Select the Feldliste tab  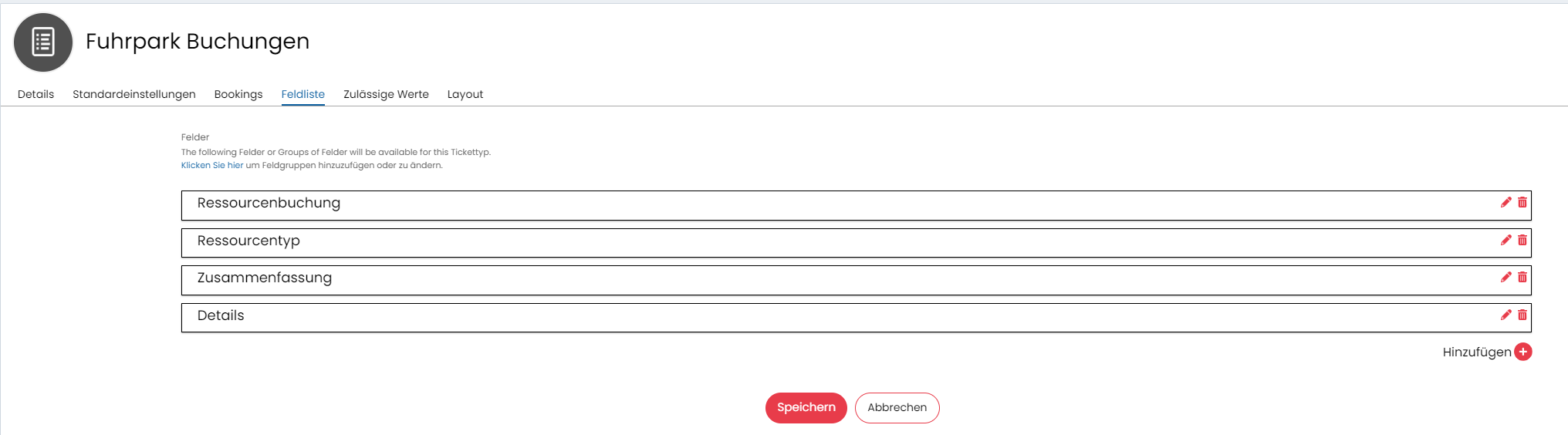302,95
